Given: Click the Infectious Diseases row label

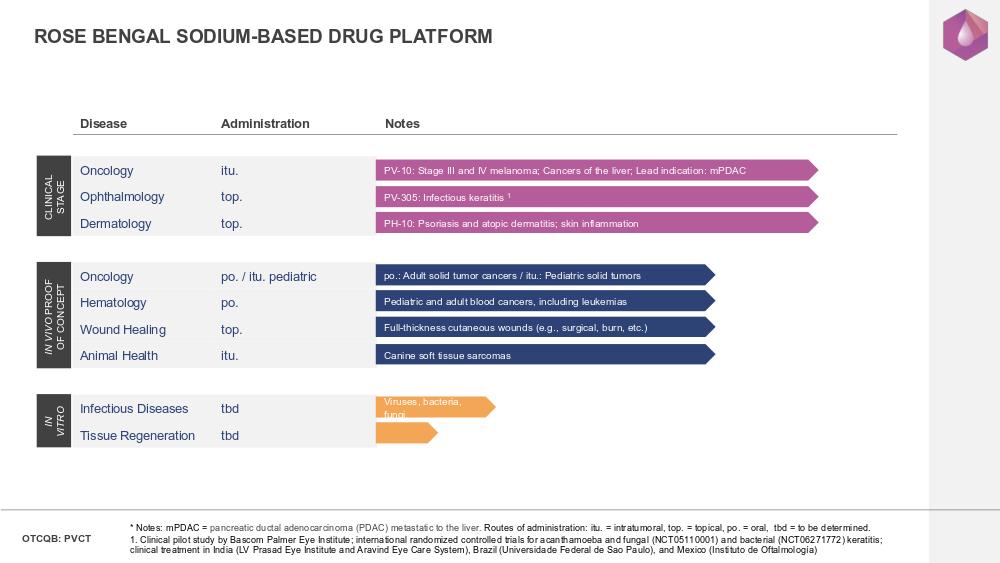Looking at the screenshot, I should click(134, 409).
